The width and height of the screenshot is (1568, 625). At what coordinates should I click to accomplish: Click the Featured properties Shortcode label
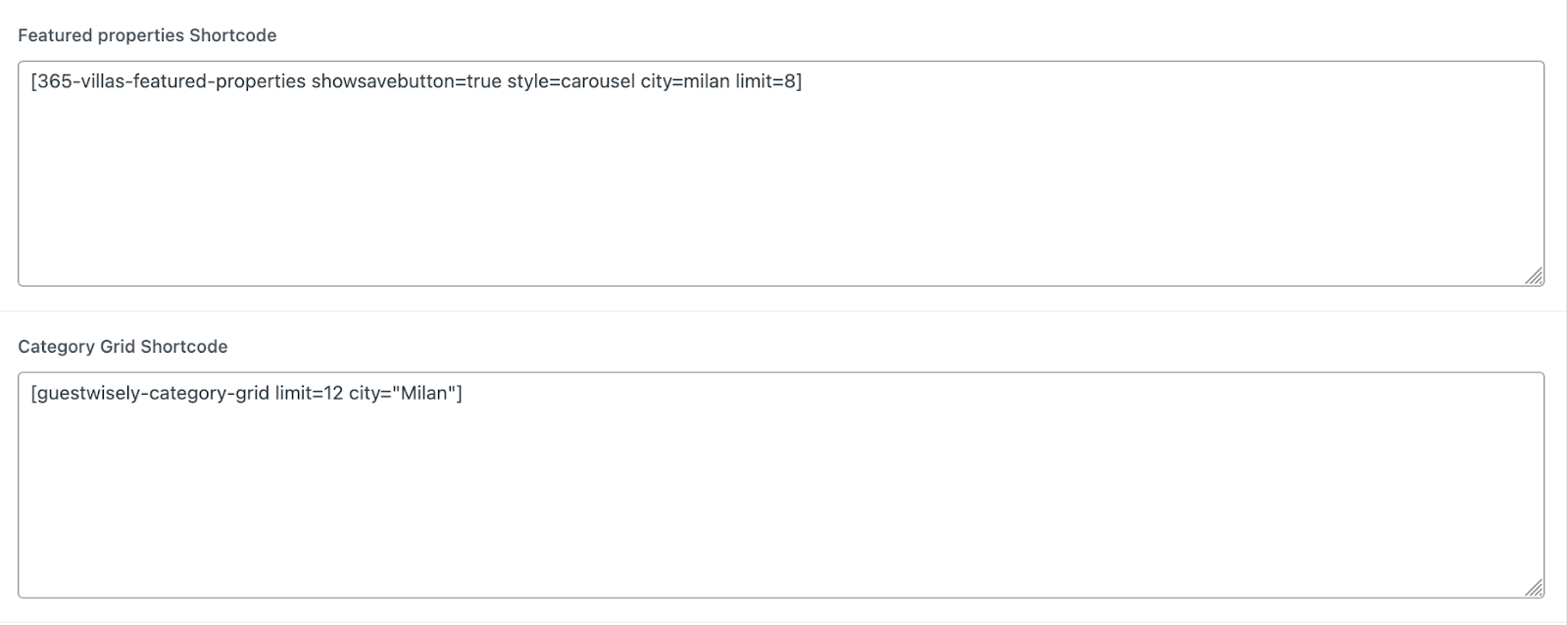click(x=147, y=35)
